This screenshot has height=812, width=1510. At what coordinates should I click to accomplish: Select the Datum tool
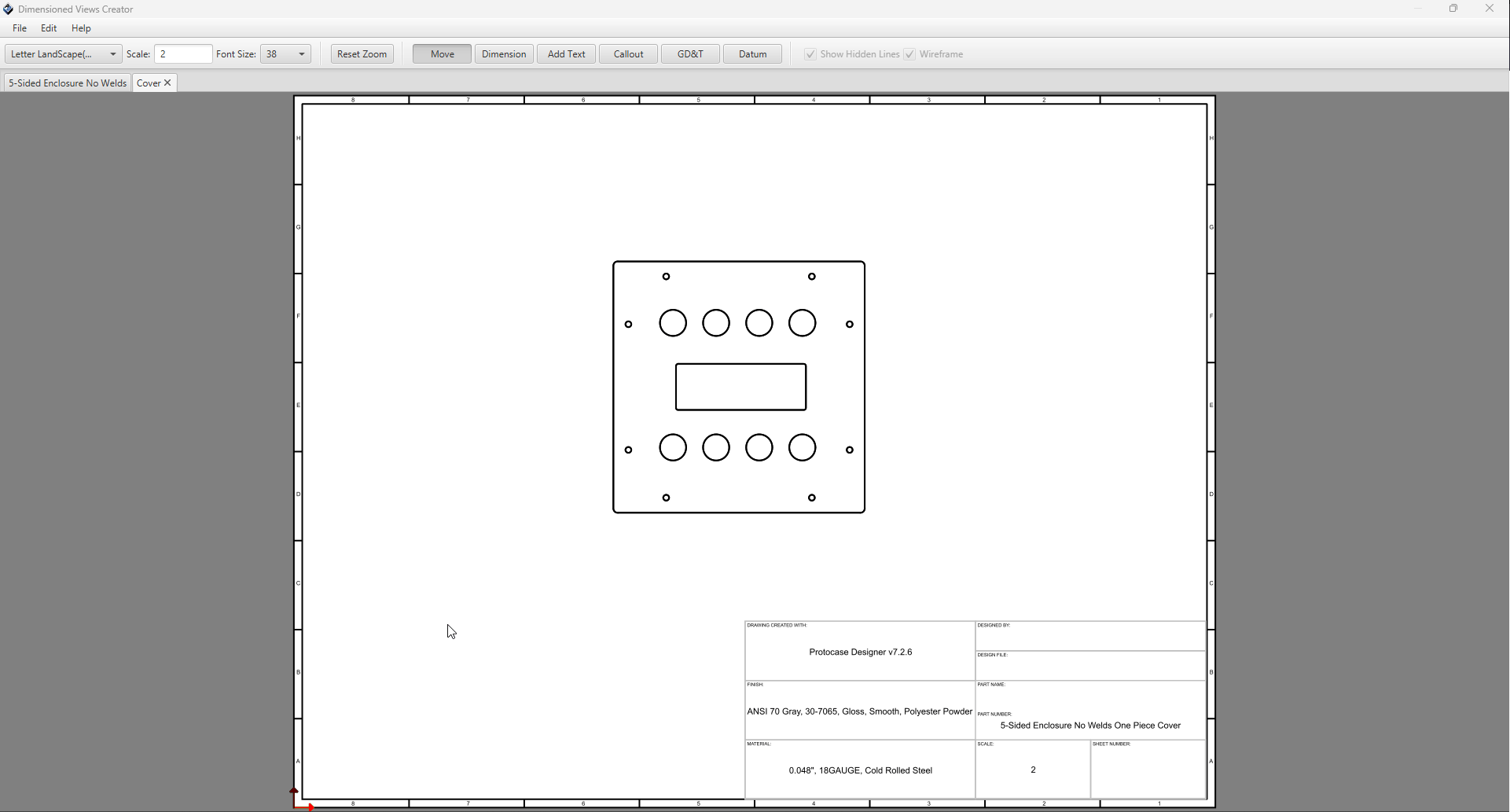point(752,54)
